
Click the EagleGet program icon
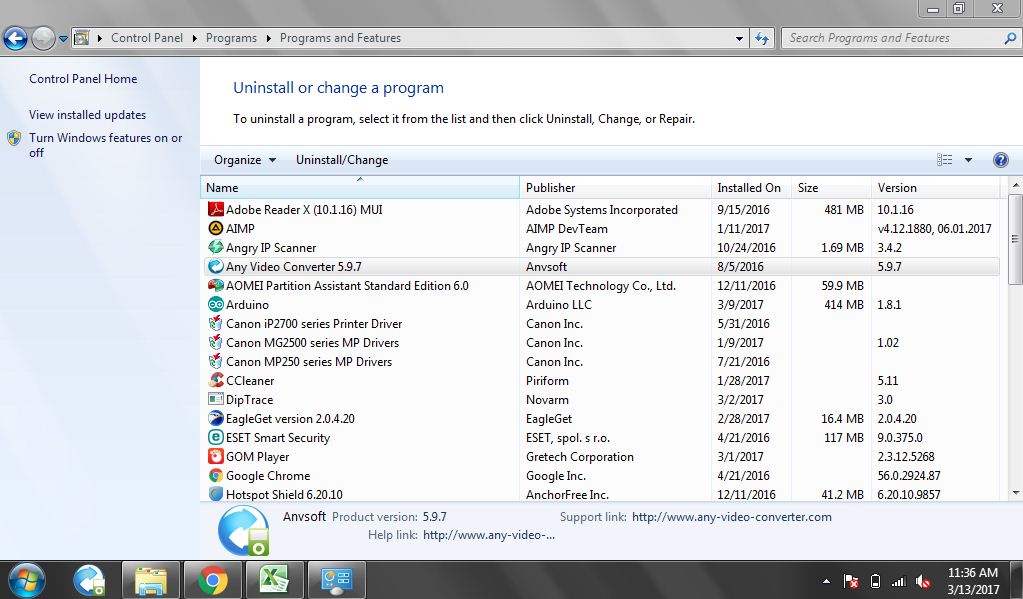point(216,418)
